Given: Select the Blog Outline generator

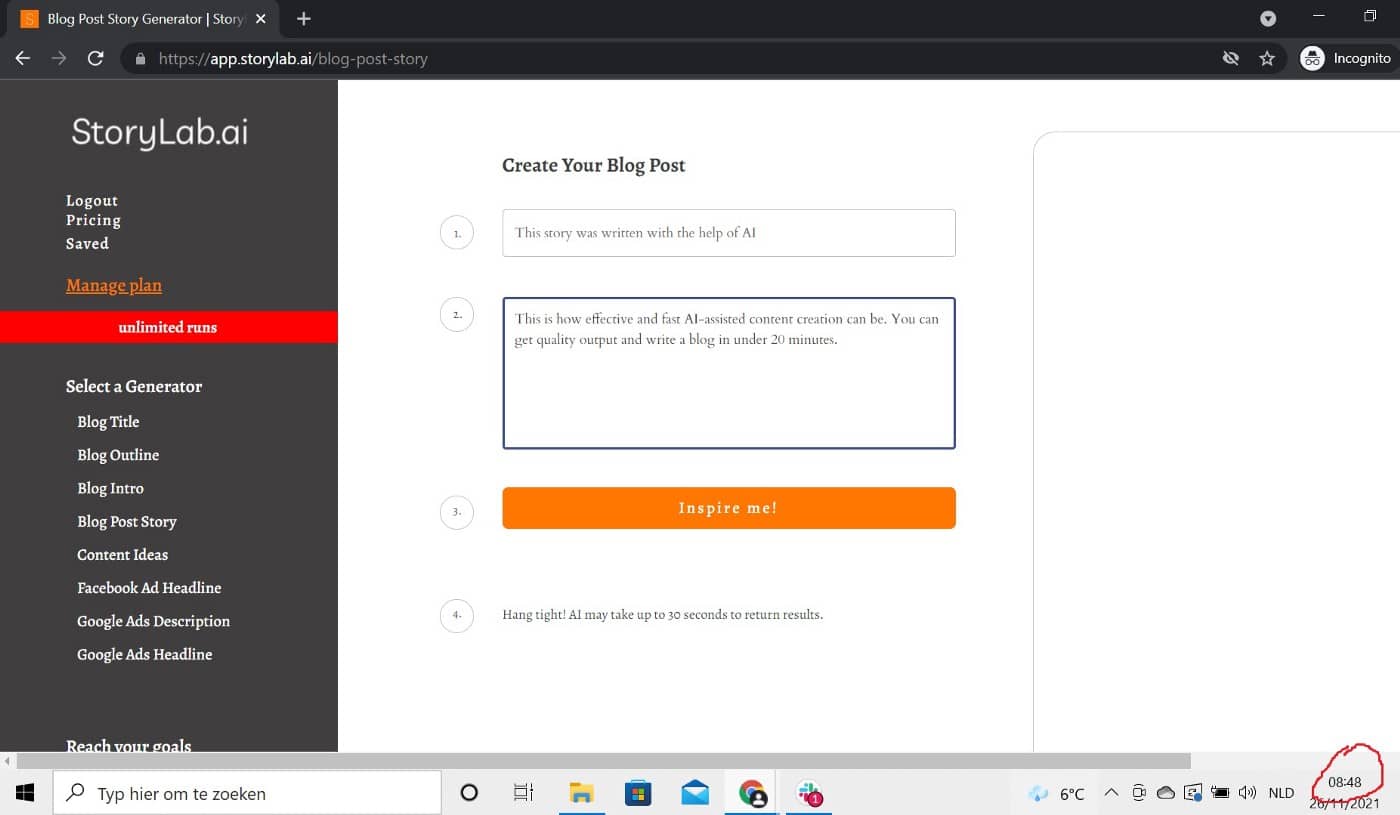Looking at the screenshot, I should point(118,454).
